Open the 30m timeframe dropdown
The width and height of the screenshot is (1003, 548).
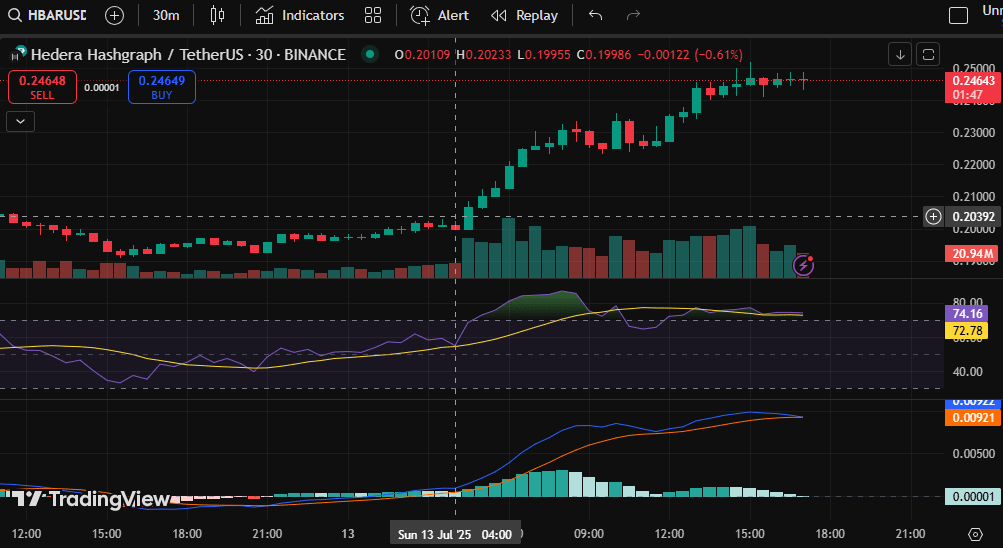tap(166, 16)
